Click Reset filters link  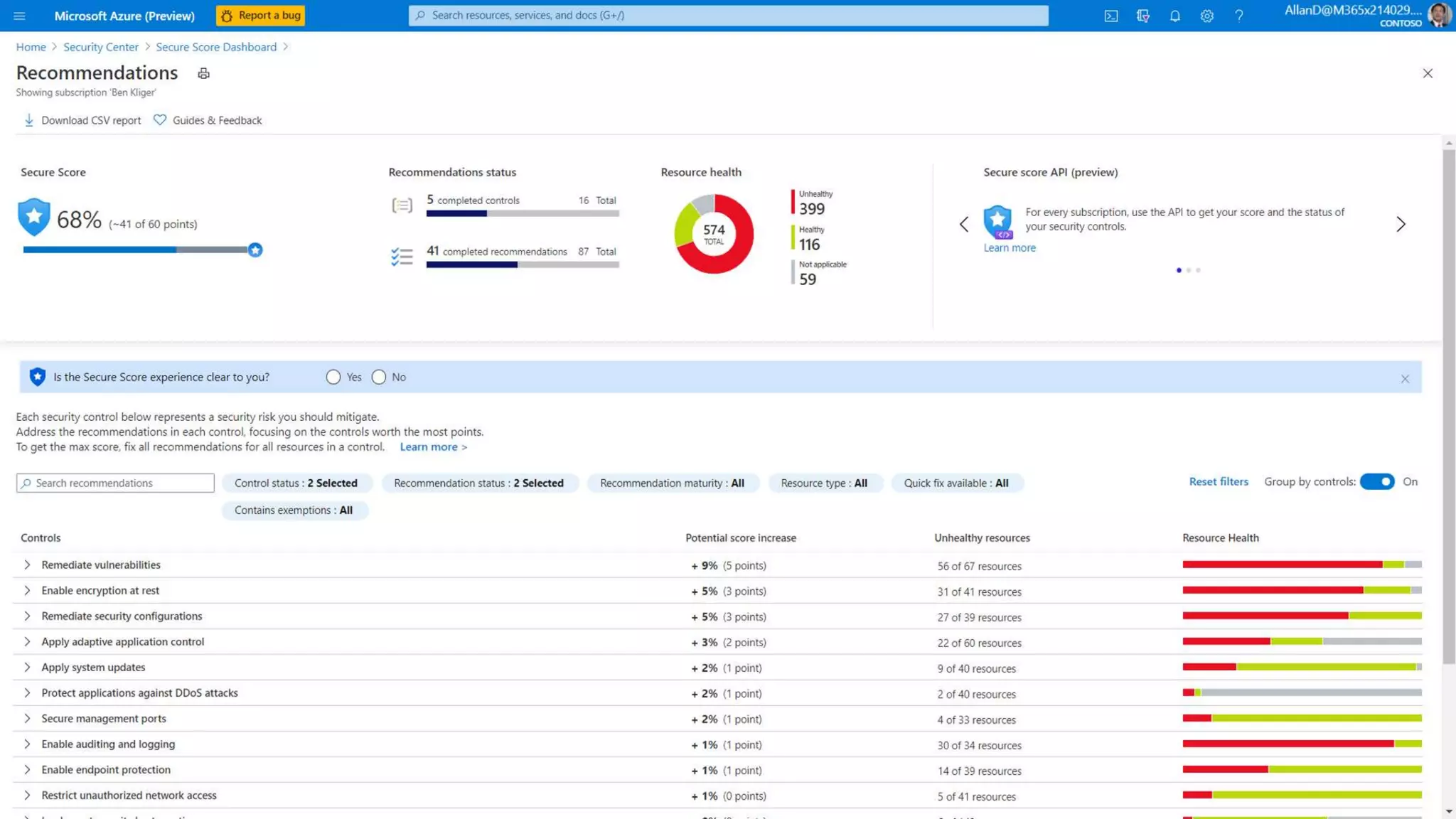(x=1218, y=482)
